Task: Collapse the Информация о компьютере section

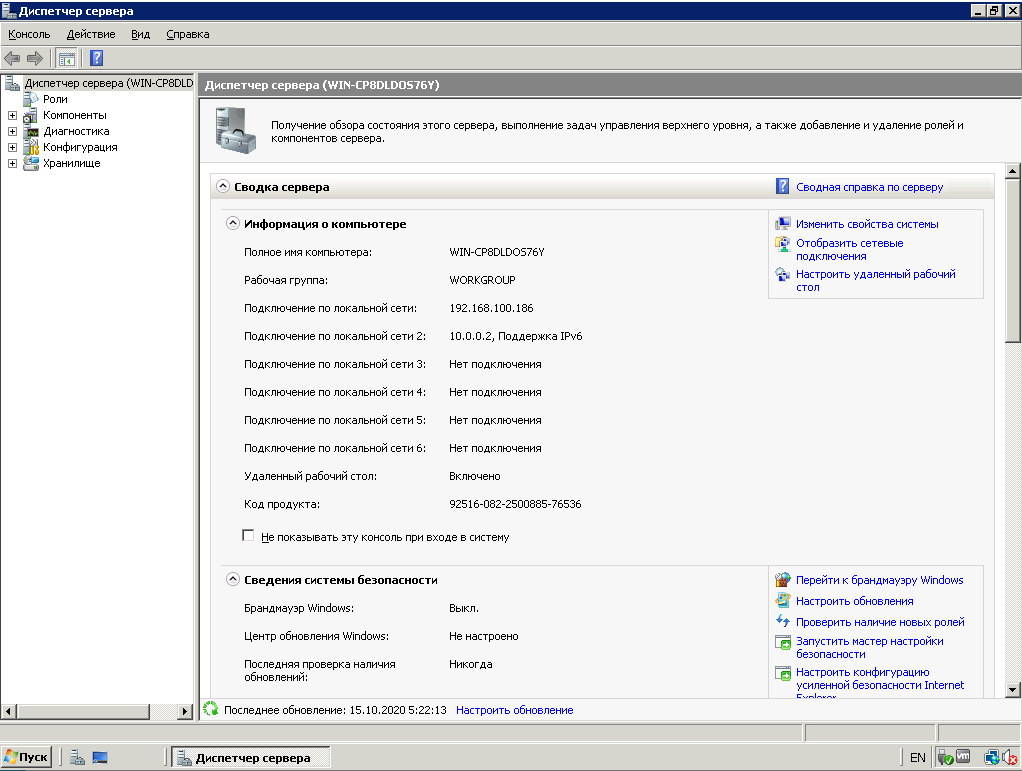Action: click(x=233, y=223)
